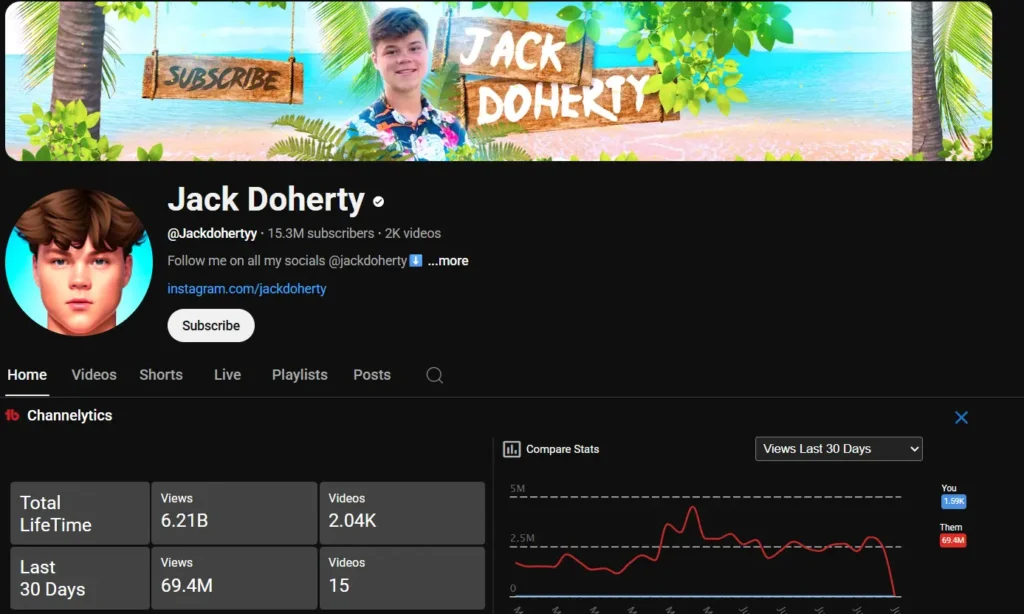Open the Shorts tab
Image resolution: width=1024 pixels, height=614 pixels.
click(161, 375)
